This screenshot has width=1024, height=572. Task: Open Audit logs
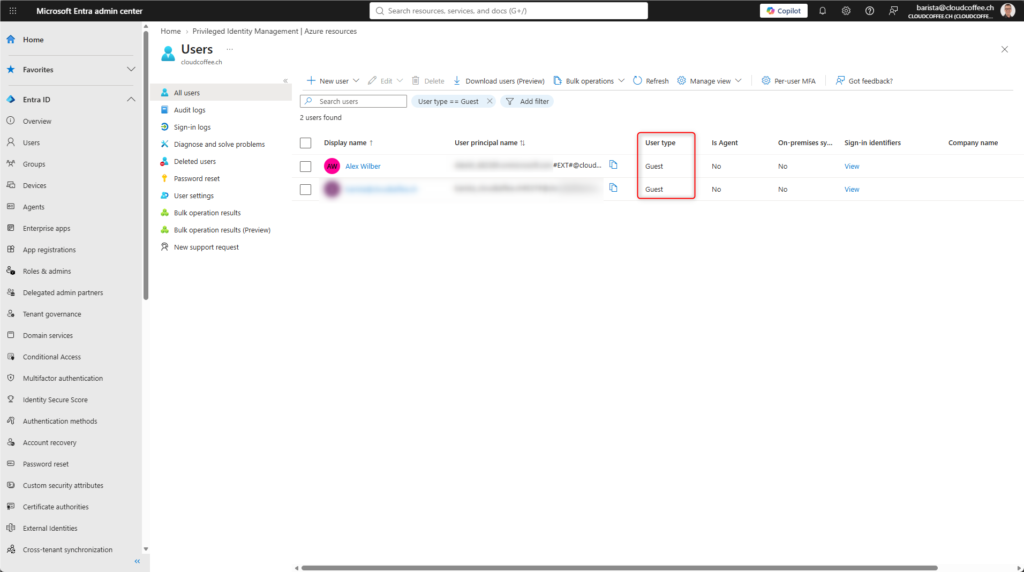tap(189, 110)
